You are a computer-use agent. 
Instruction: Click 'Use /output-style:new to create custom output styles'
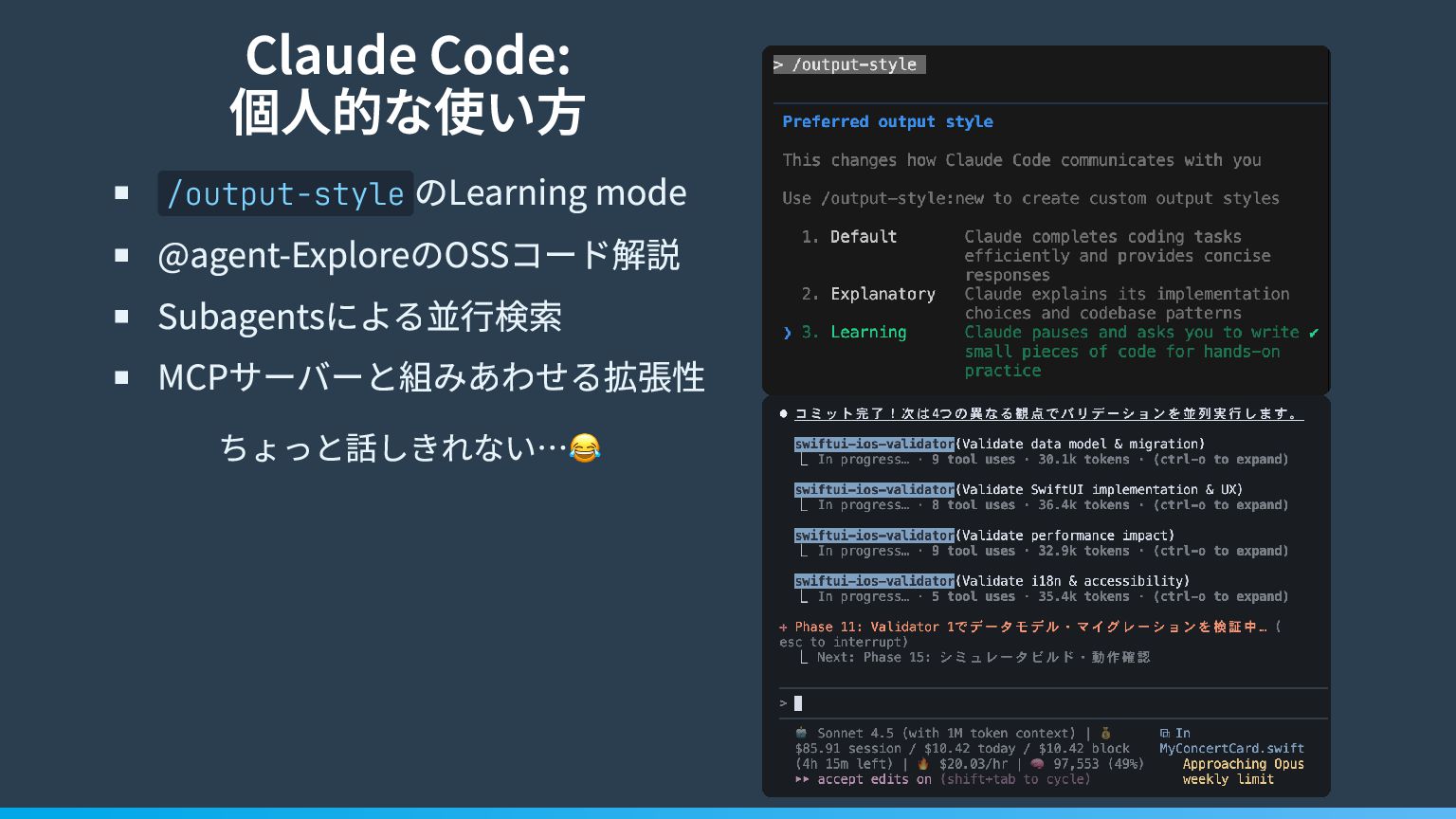[1030, 198]
